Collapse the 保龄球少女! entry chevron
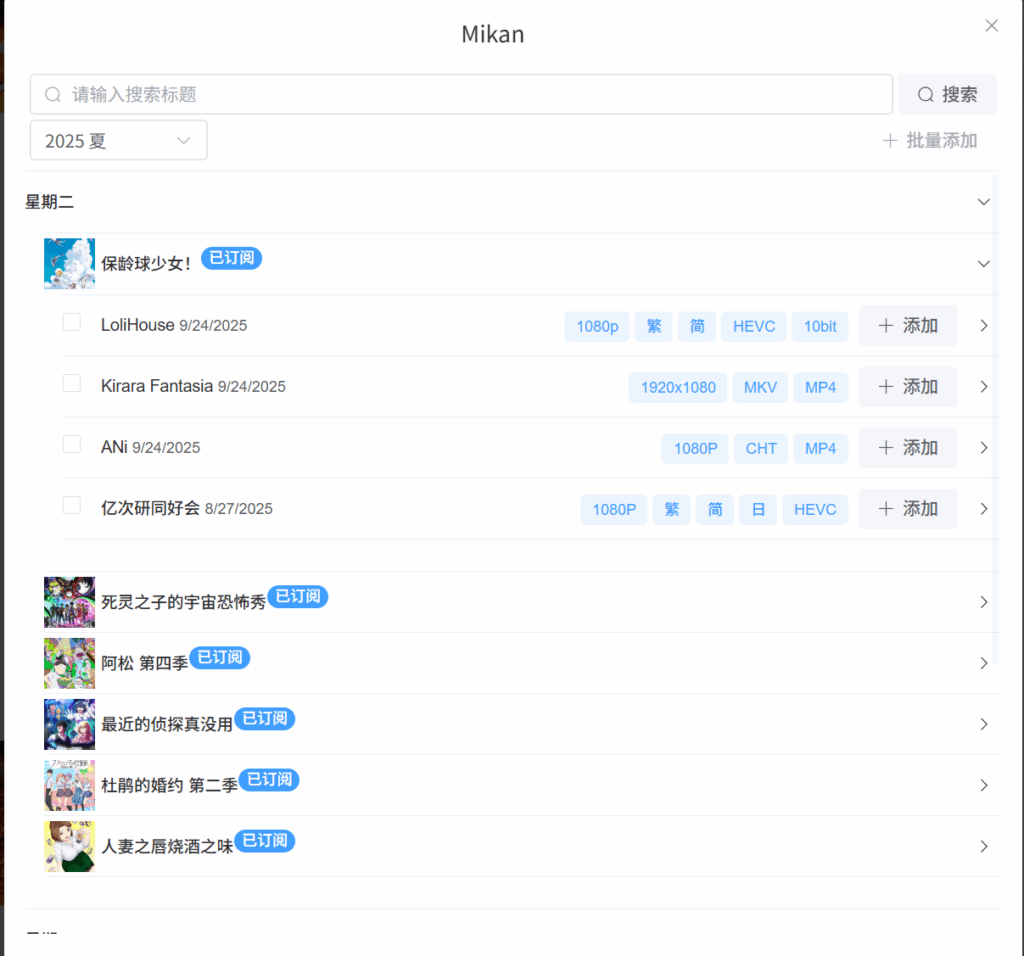This screenshot has width=1024, height=956. click(983, 264)
